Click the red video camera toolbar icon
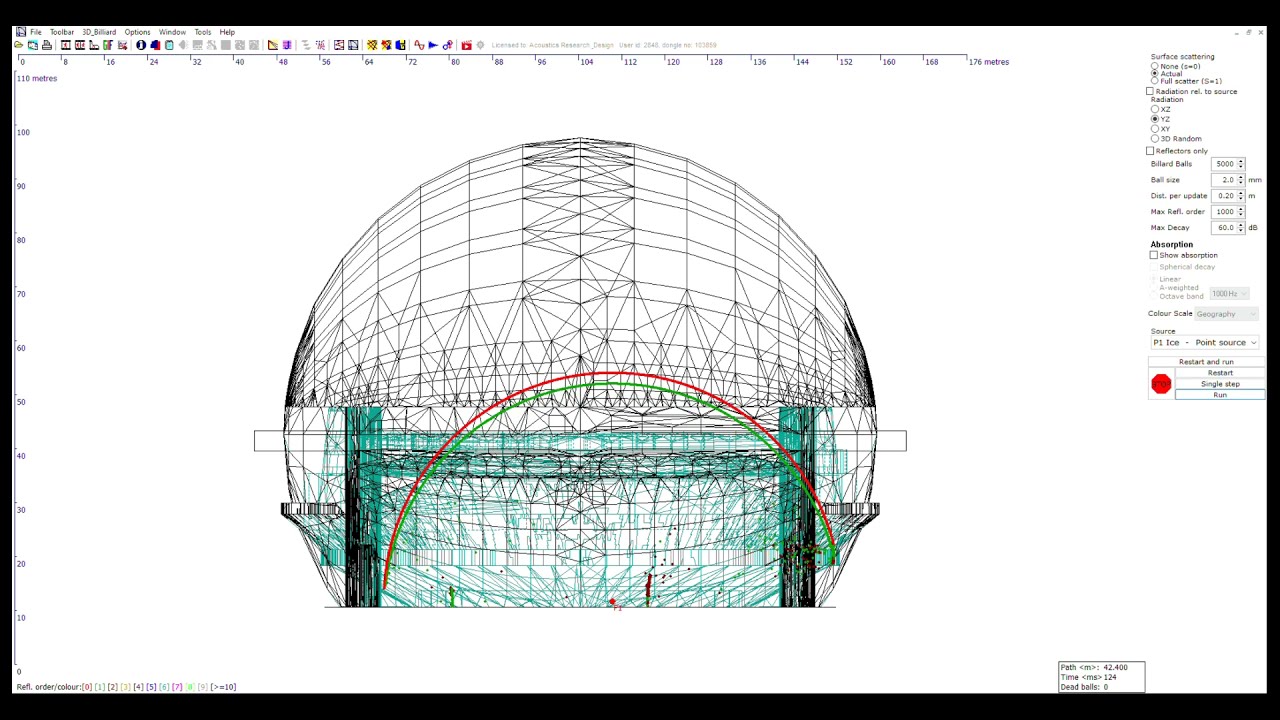This screenshot has height=720, width=1280. (x=466, y=45)
